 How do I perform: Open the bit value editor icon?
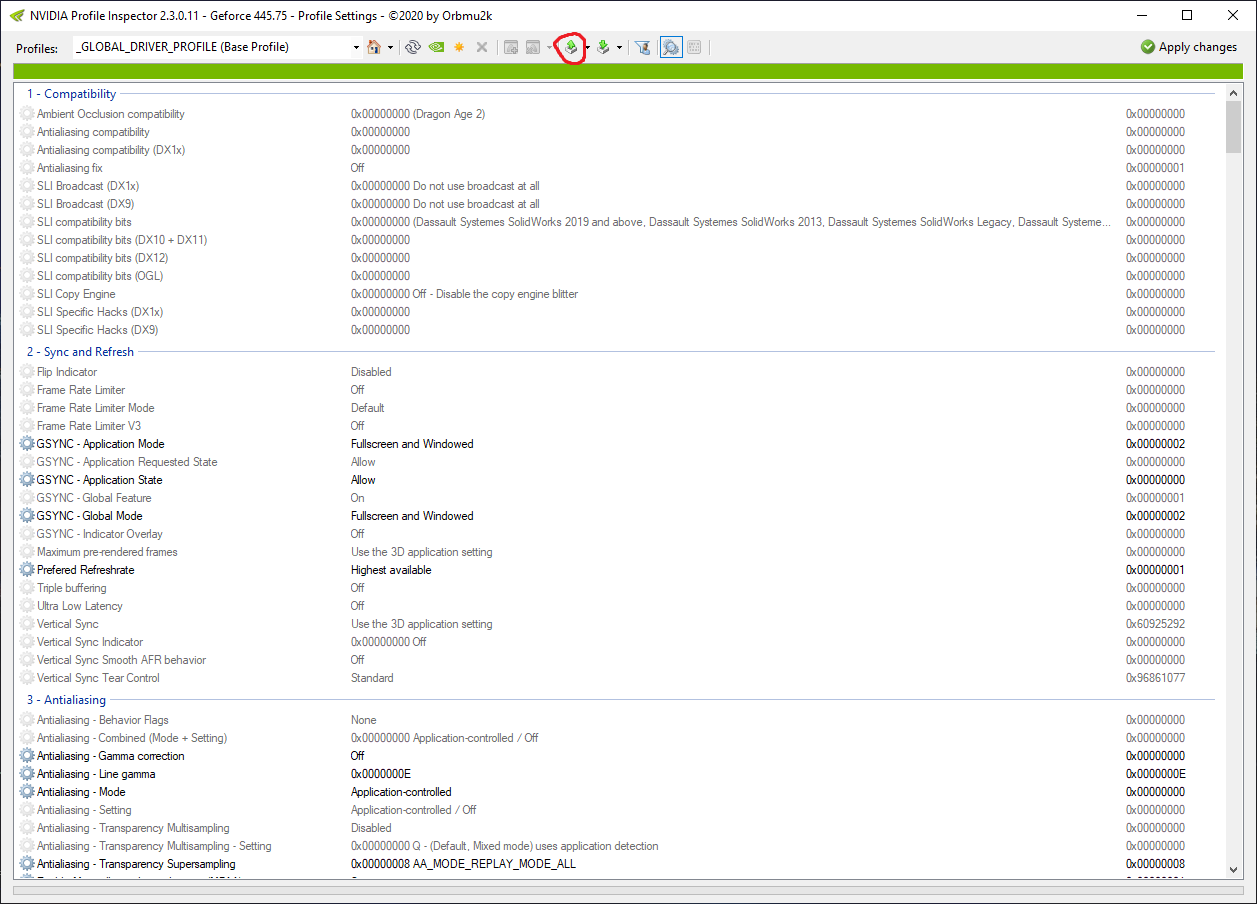[x=695, y=47]
